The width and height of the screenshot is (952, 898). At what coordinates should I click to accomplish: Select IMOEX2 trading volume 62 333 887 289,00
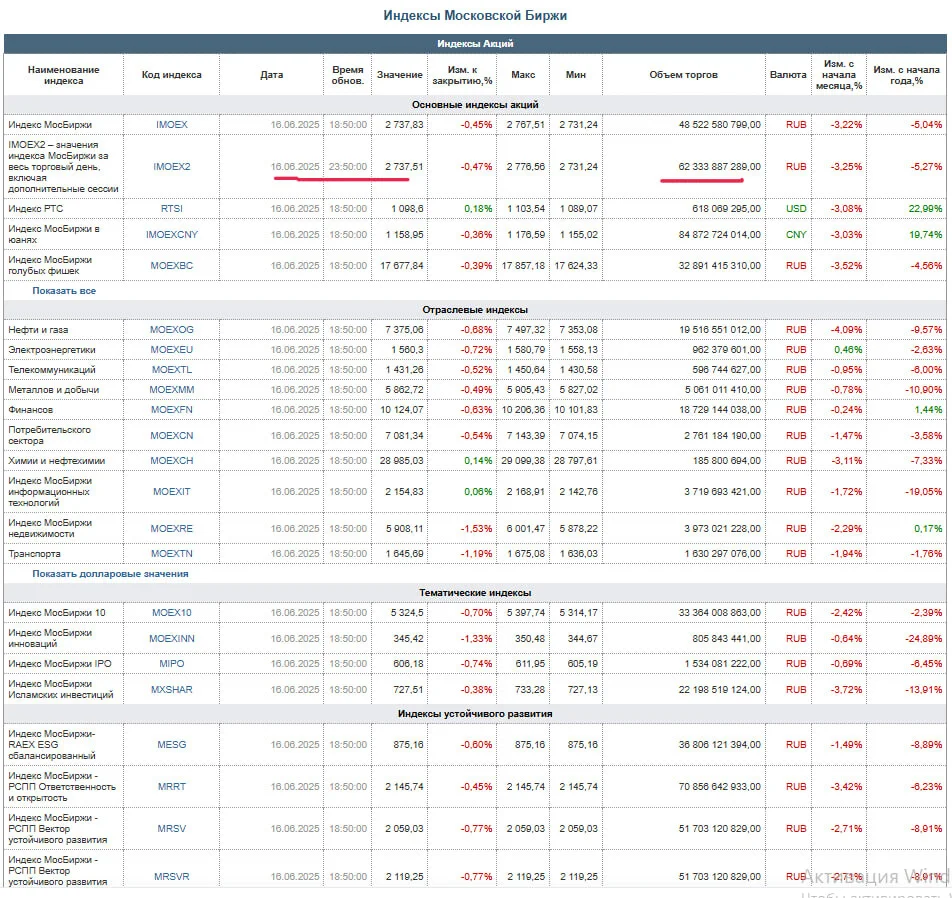(x=719, y=166)
